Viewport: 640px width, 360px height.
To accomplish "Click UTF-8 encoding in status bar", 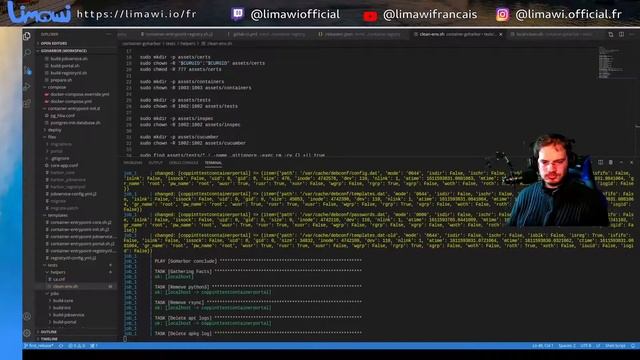I will pyautogui.click(x=586, y=346).
